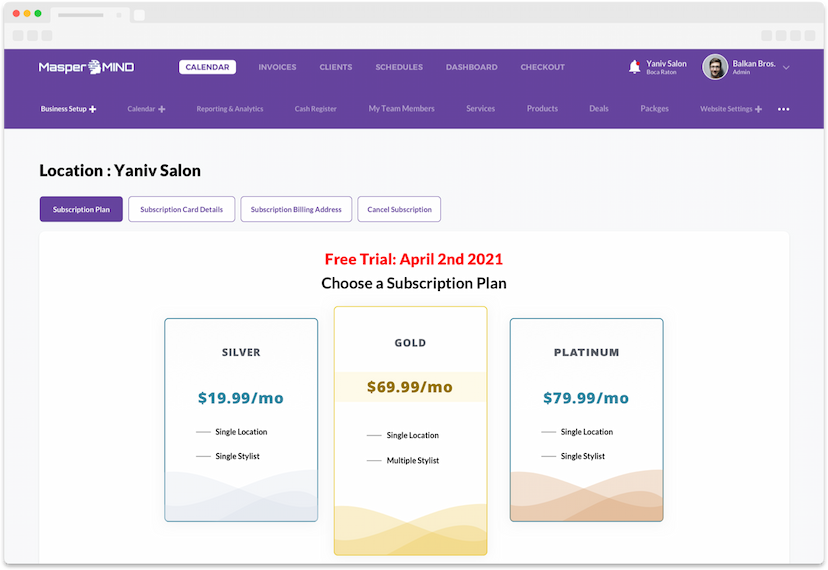Open My Team Members in submenu

[401, 109]
